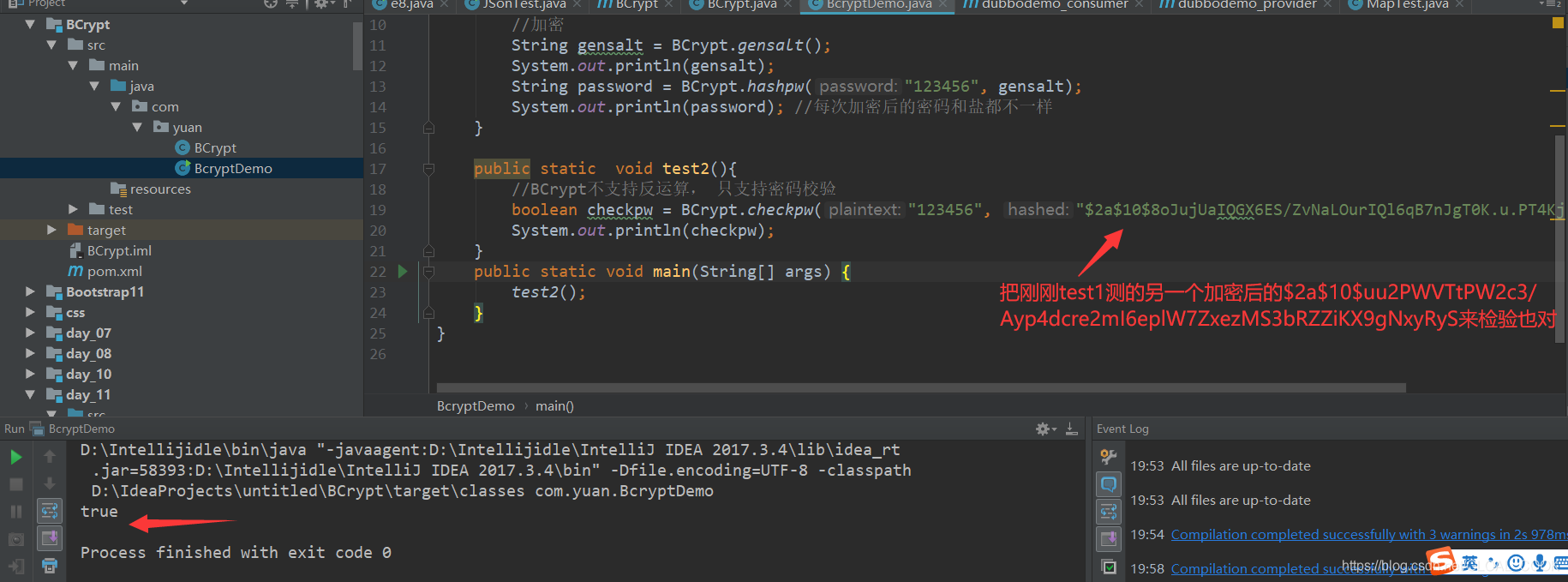Click the hide Run panel icon
1568x582 pixels.
click(1071, 429)
